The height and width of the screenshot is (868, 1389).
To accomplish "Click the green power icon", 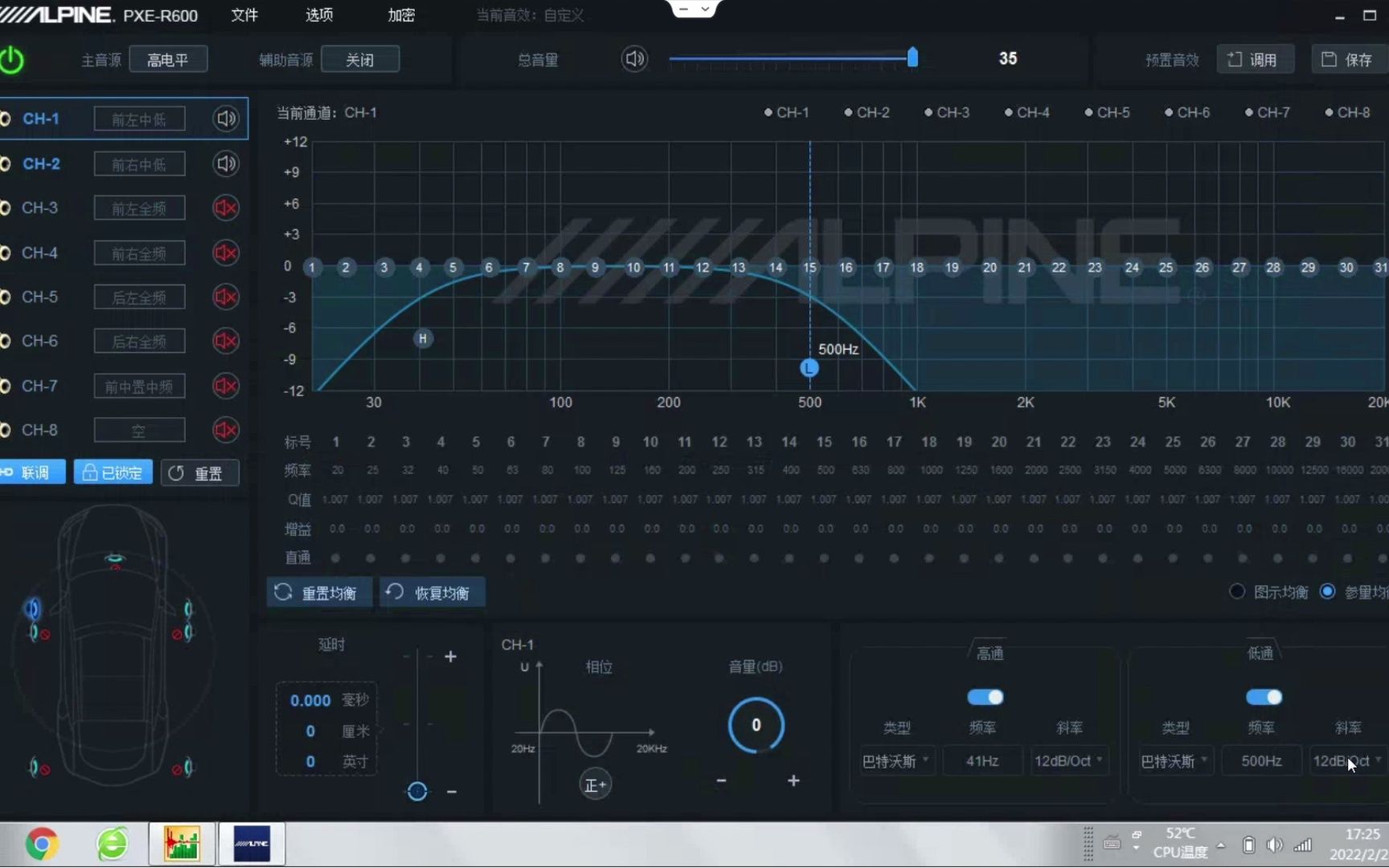I will (11, 60).
